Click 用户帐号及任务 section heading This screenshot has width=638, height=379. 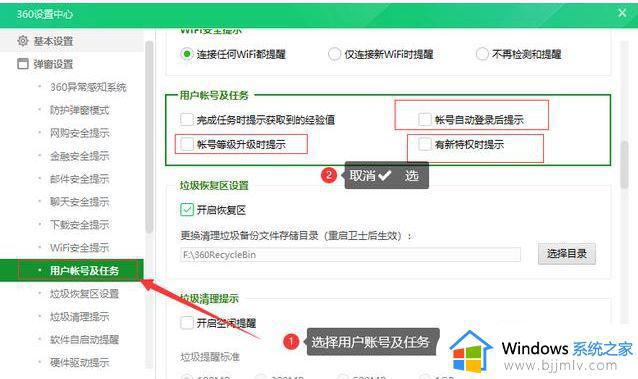pos(214,96)
